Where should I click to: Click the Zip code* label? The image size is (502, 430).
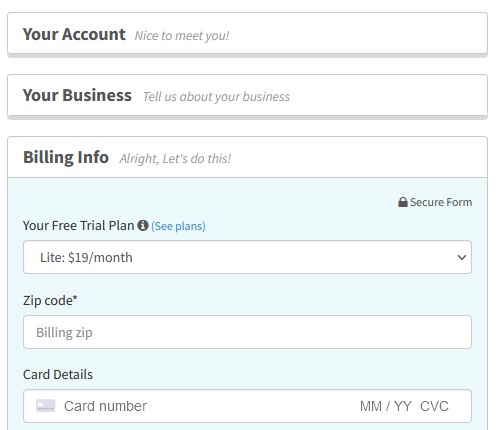click(50, 301)
